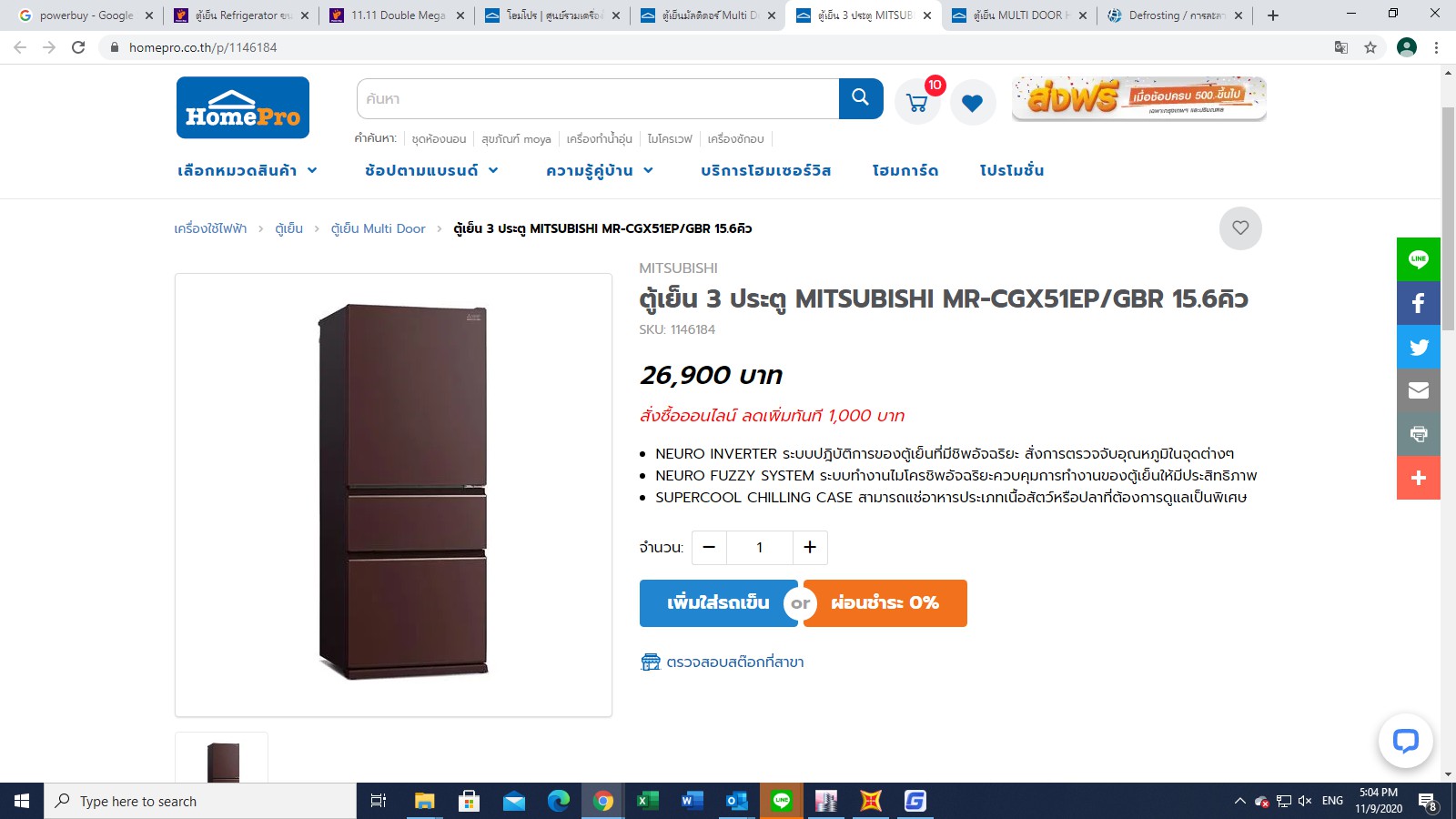Viewport: 1456px width, 819px height.
Task: Expand the ความรู้คู่บ้าน dropdown menu
Action: (600, 170)
